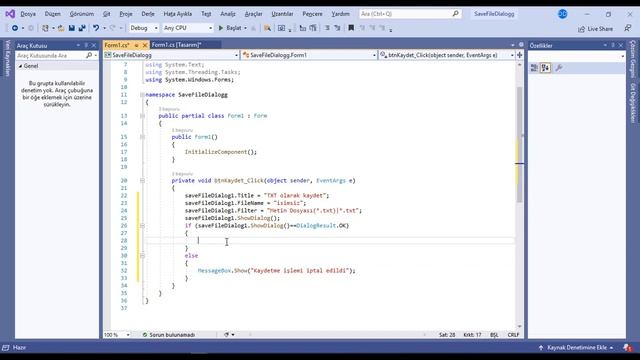Open the Hata Ayıkla menu
Image resolution: width=640 pixels, height=360 pixels.
click(x=178, y=14)
